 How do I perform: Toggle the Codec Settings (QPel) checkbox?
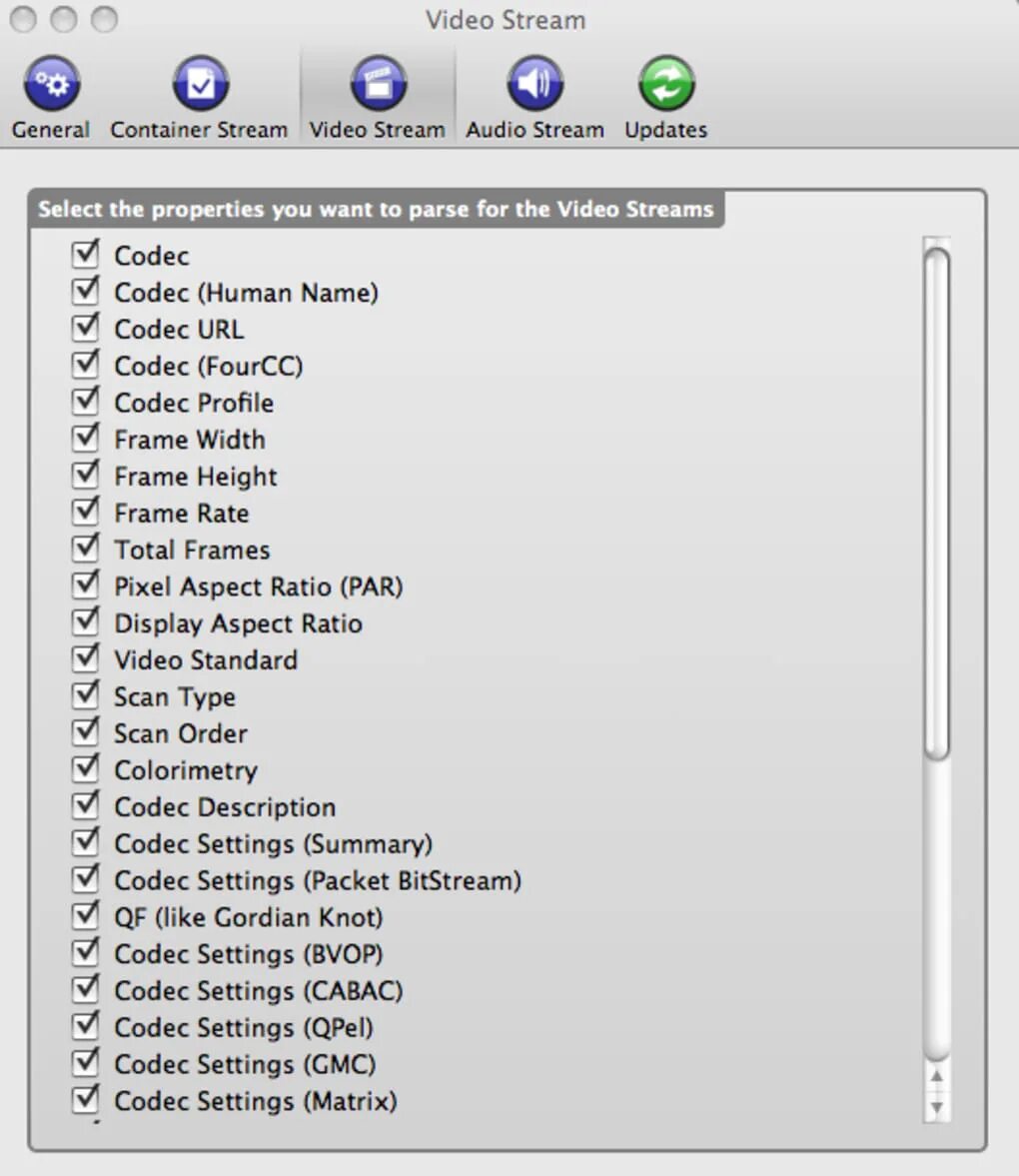click(x=86, y=1026)
